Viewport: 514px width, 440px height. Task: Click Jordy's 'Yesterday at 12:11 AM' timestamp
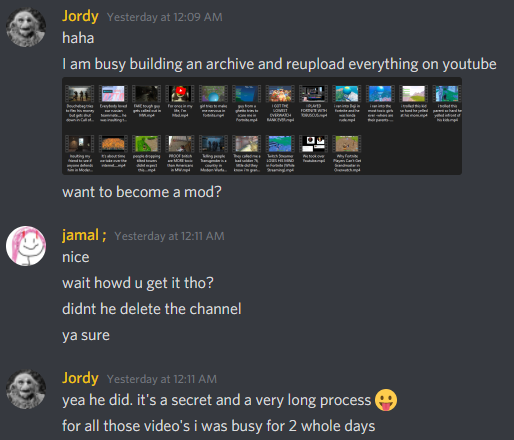[x=162, y=379]
